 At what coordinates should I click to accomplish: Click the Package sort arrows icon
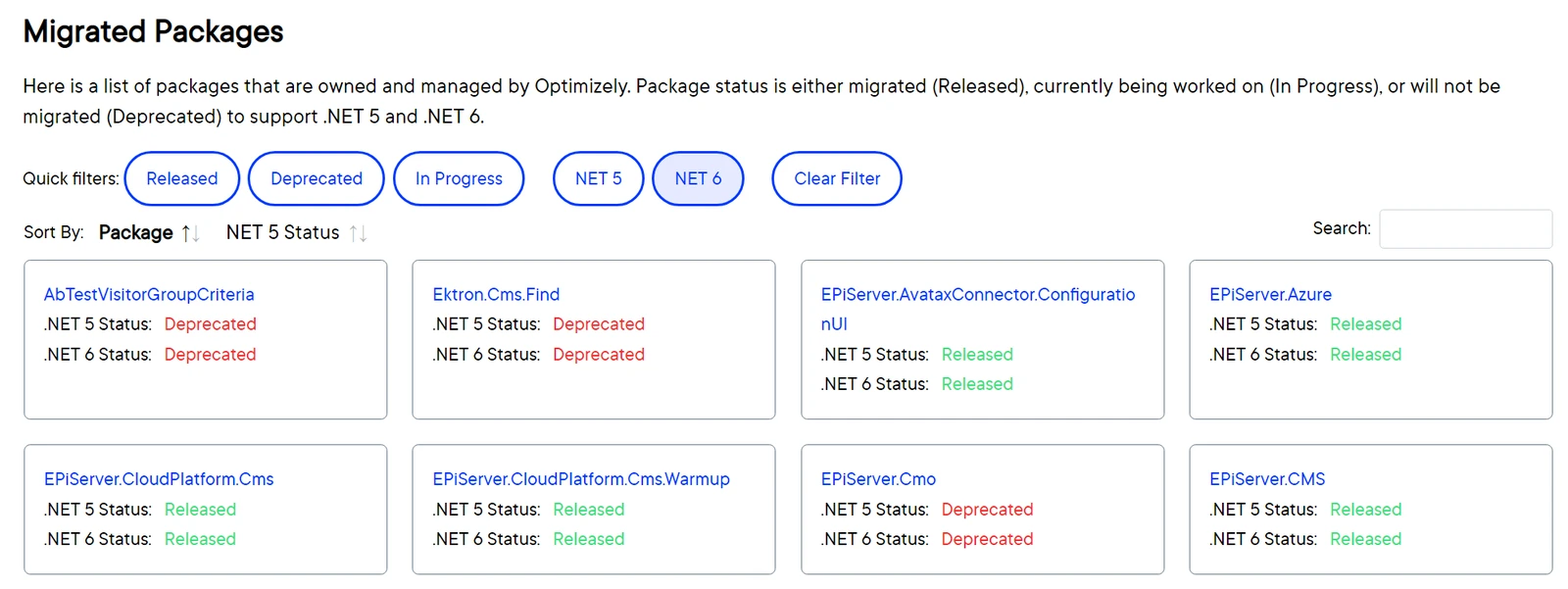point(190,233)
